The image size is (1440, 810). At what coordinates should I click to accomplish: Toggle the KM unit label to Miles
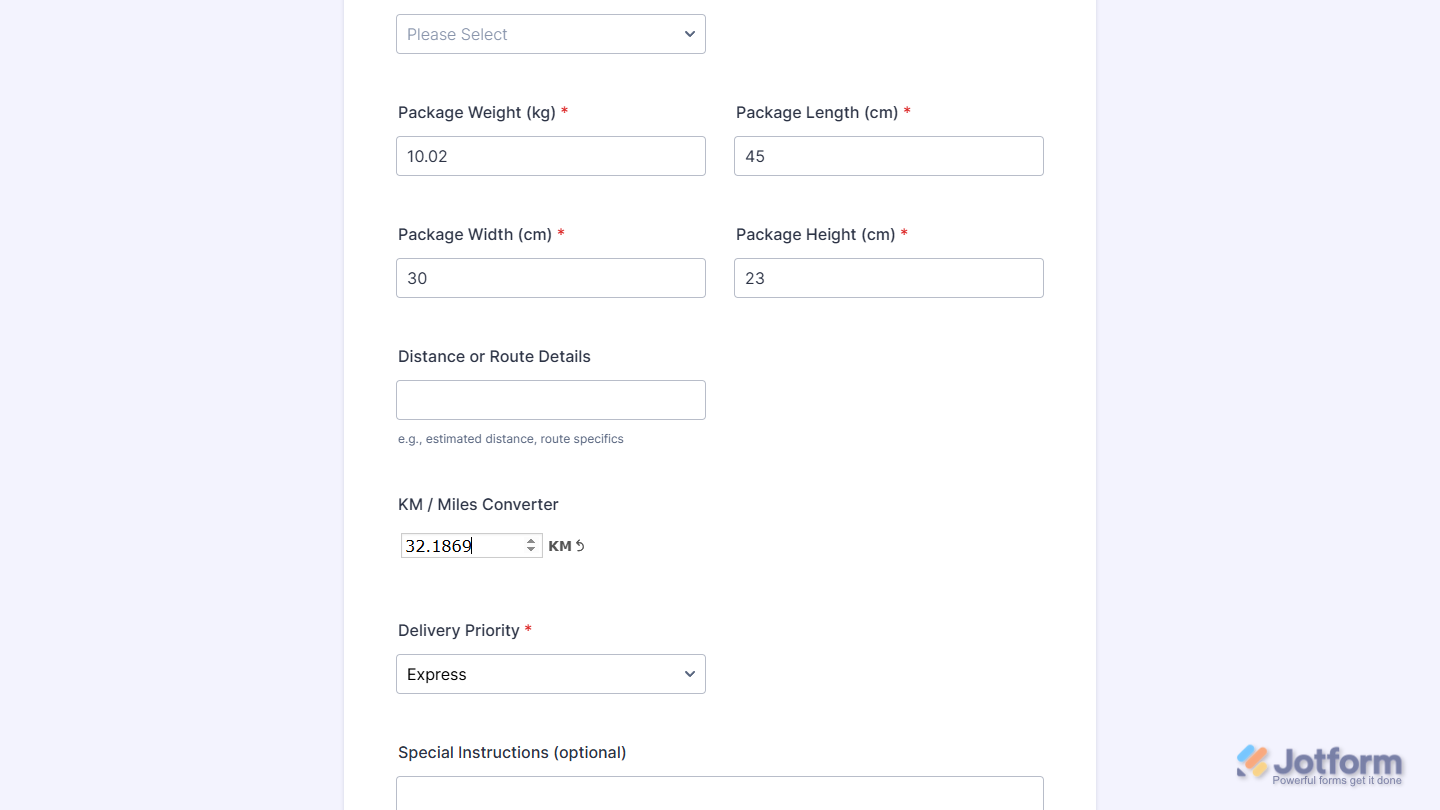(558, 546)
